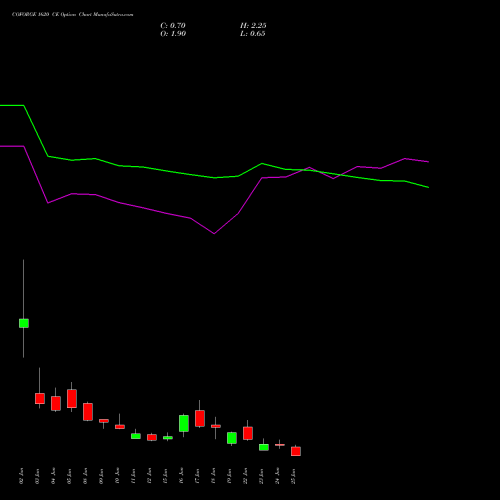This screenshot has height=500, width=500.
Task: Select the tall green candlestick above 16 Jun
Action: tap(184, 423)
